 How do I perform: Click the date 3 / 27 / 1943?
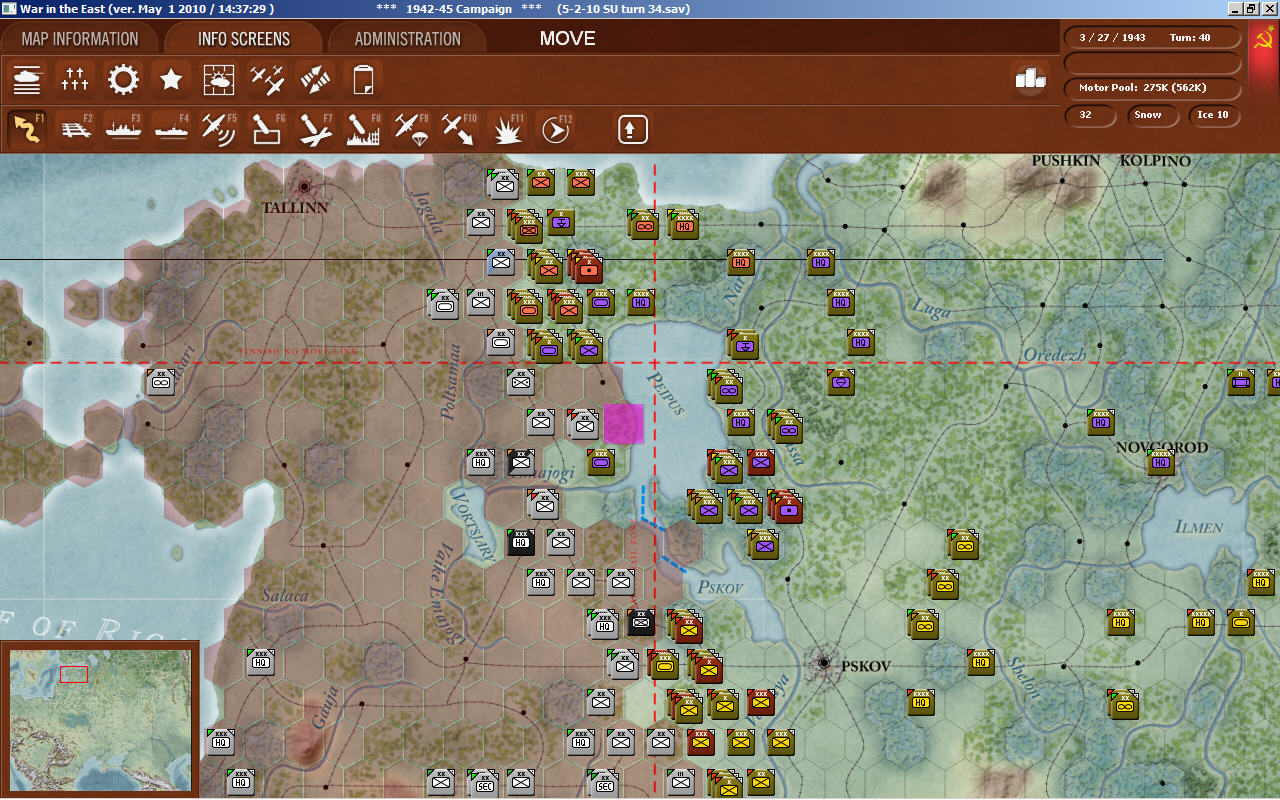pyautogui.click(x=1112, y=38)
